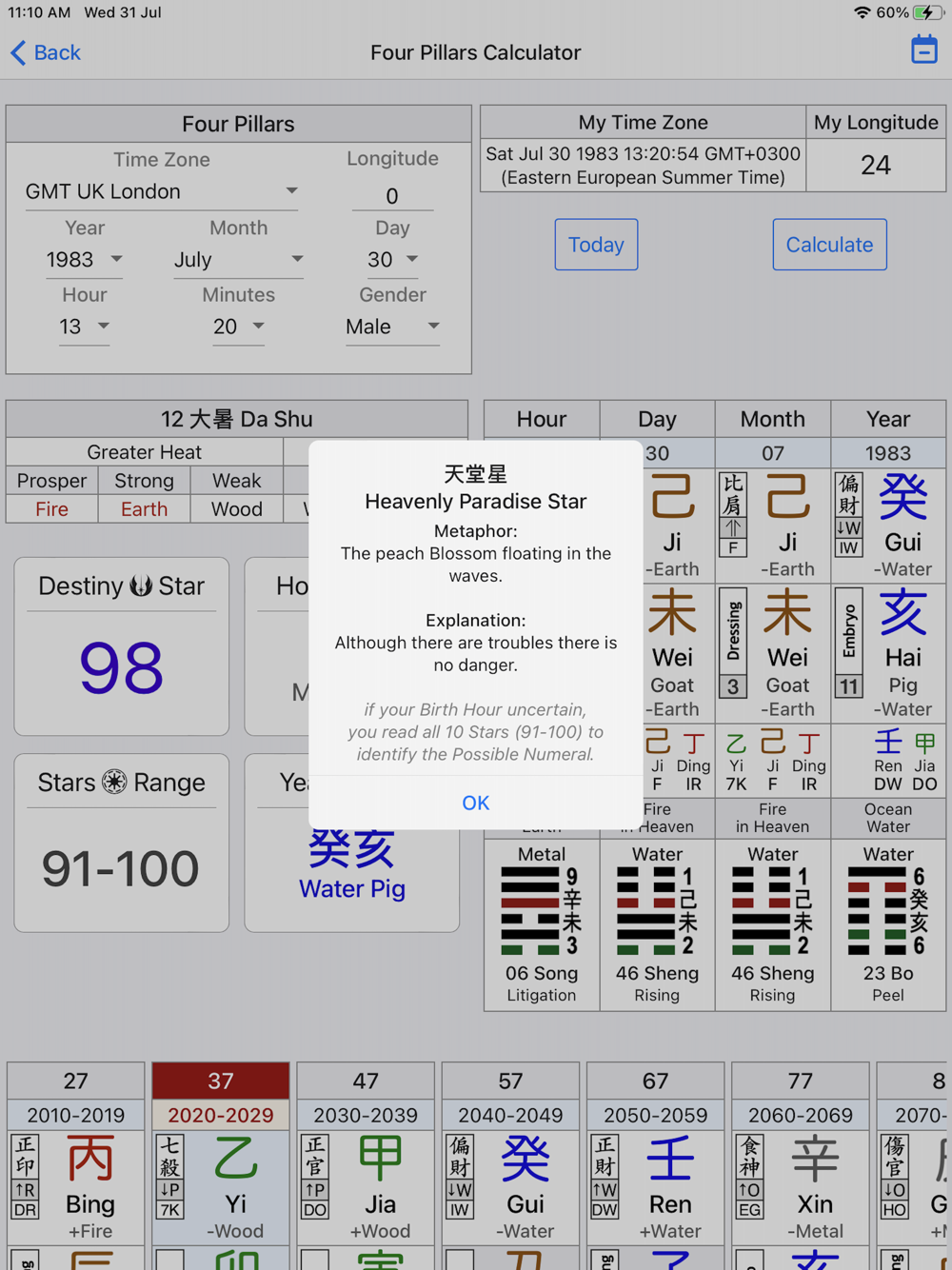Tap the My Time Zone date text
Viewport: 952px width, 1270px height.
click(643, 166)
